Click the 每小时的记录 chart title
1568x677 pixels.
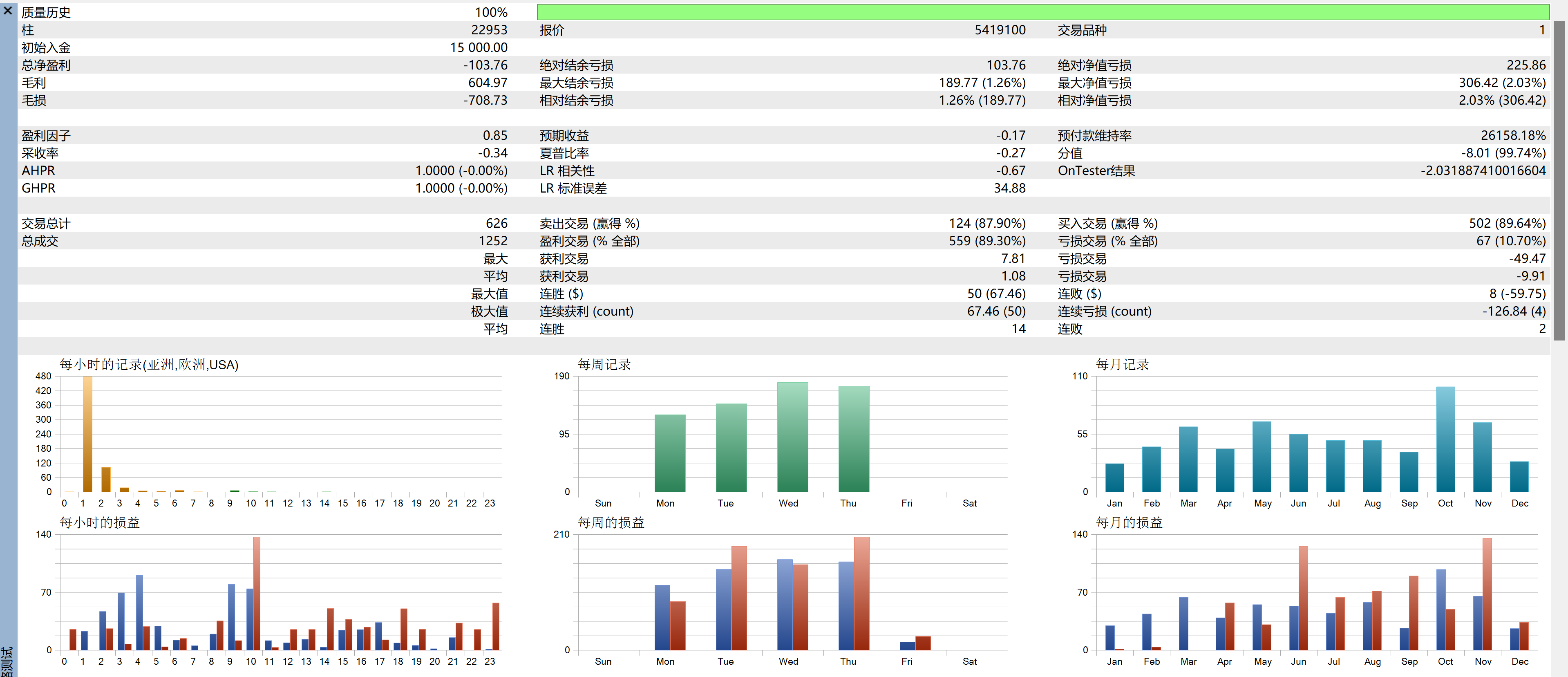pyautogui.click(x=148, y=365)
